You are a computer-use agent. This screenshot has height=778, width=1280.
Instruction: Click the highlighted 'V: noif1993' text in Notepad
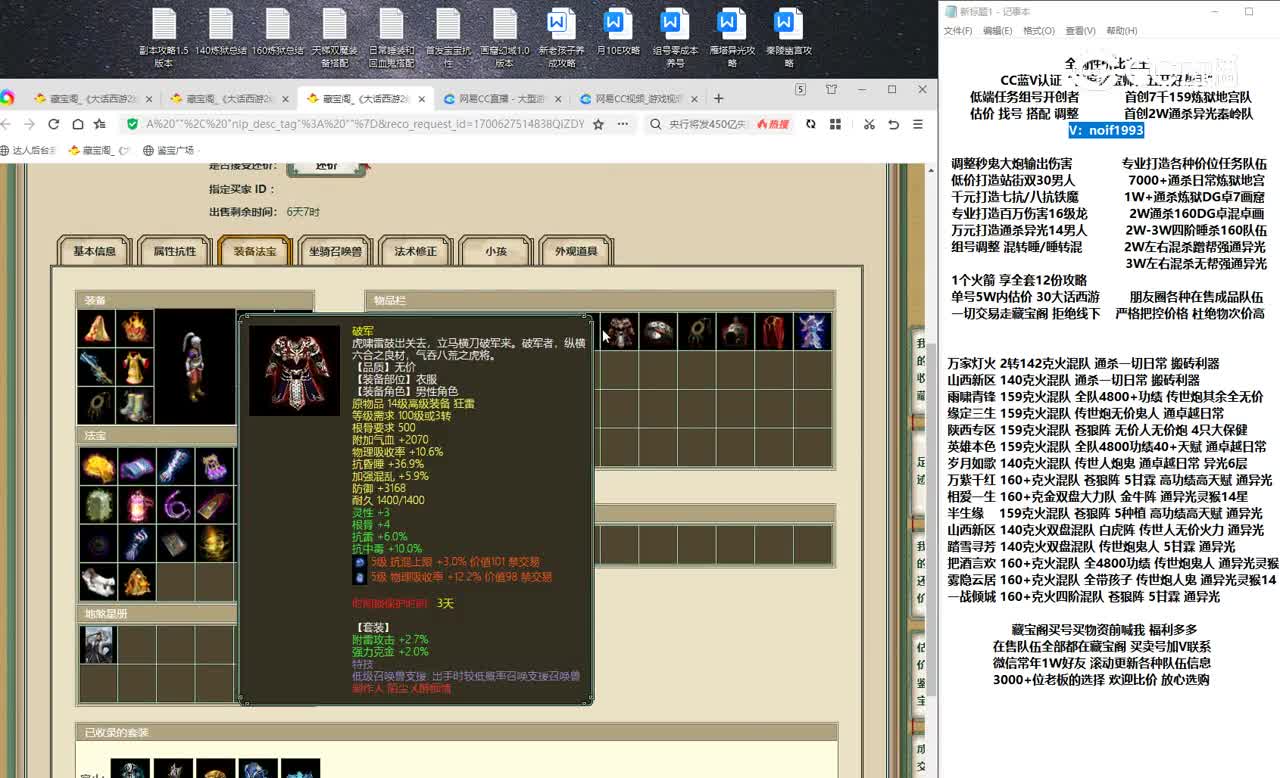tap(1105, 130)
